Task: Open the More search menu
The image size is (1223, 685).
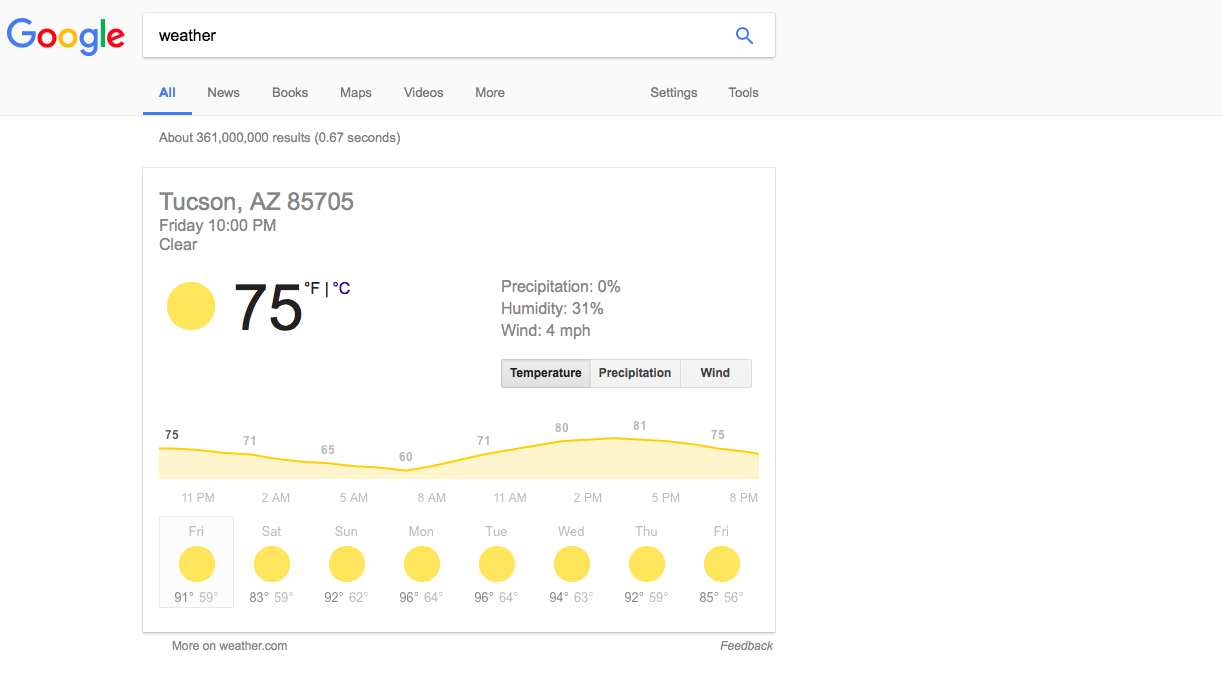Action: pyautogui.click(x=490, y=92)
